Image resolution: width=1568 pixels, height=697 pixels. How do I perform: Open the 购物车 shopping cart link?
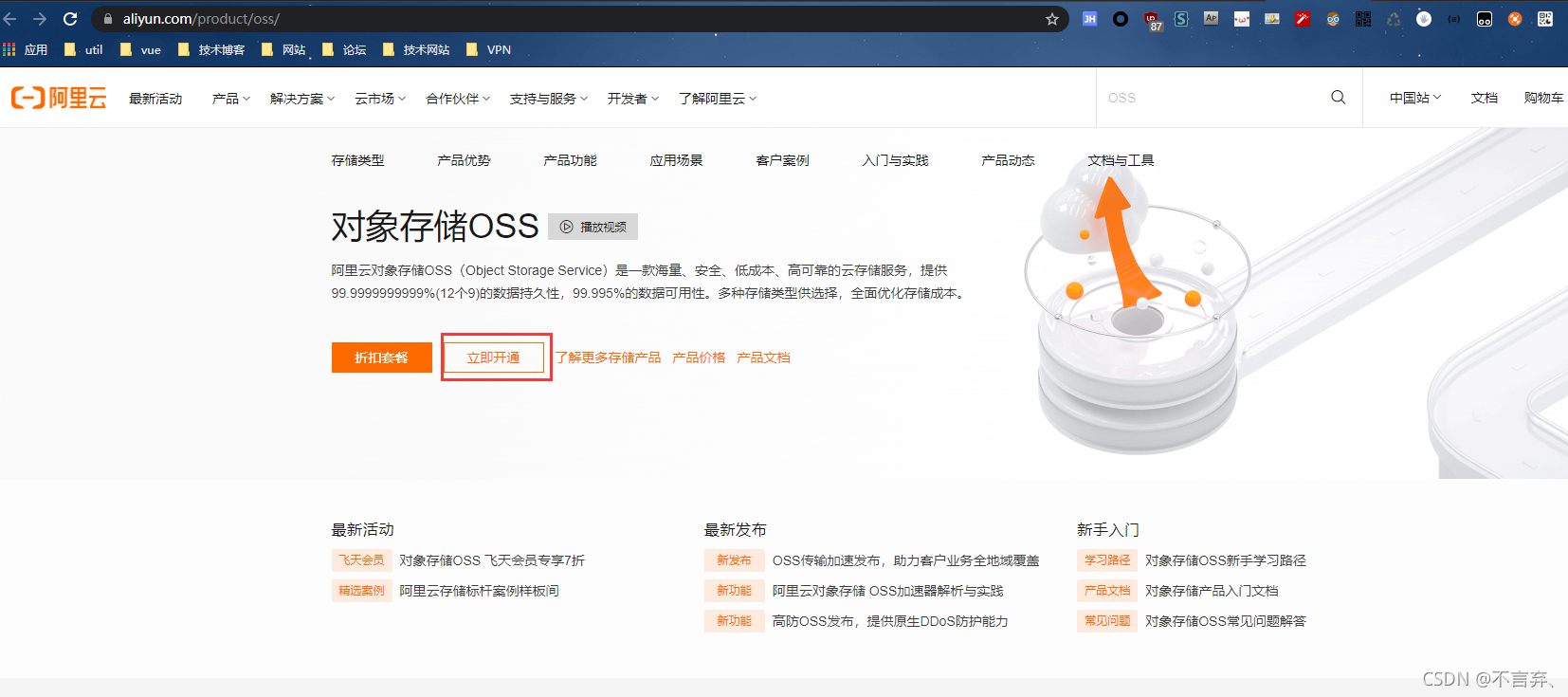[x=1543, y=98]
